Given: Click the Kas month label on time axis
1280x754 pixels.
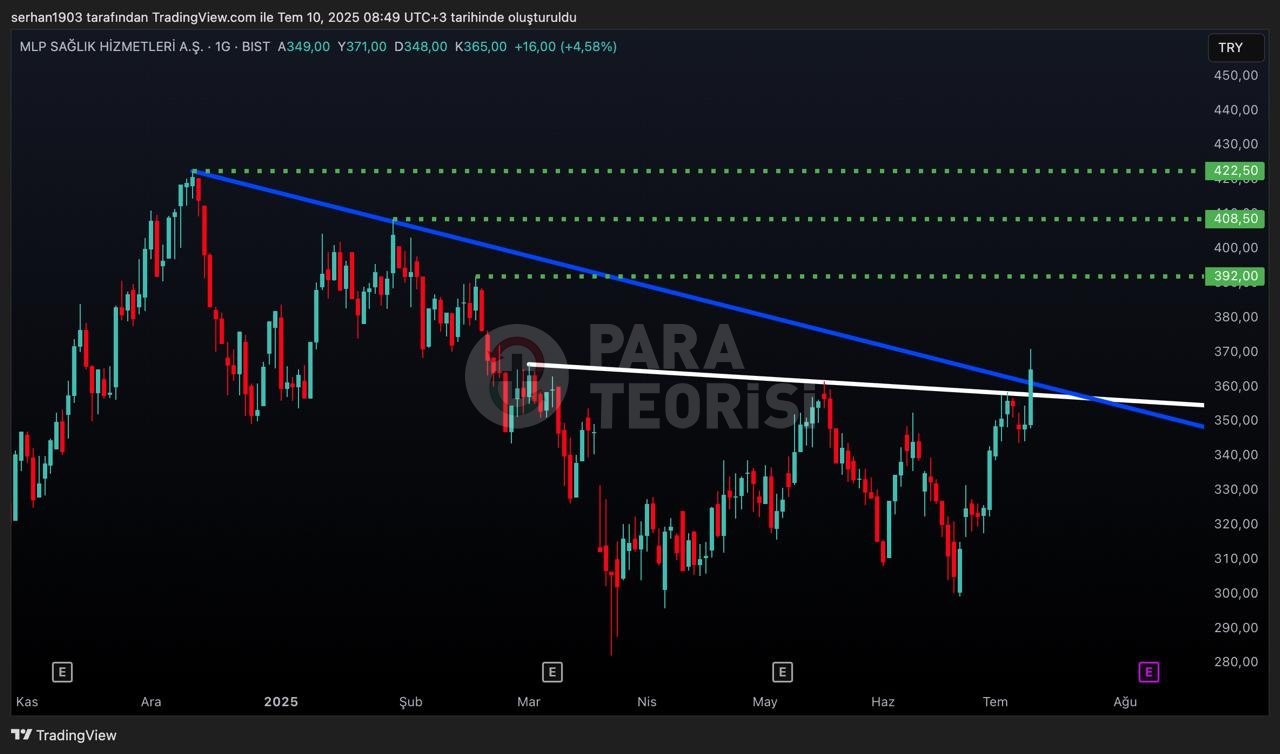Looking at the screenshot, I should point(27,702).
